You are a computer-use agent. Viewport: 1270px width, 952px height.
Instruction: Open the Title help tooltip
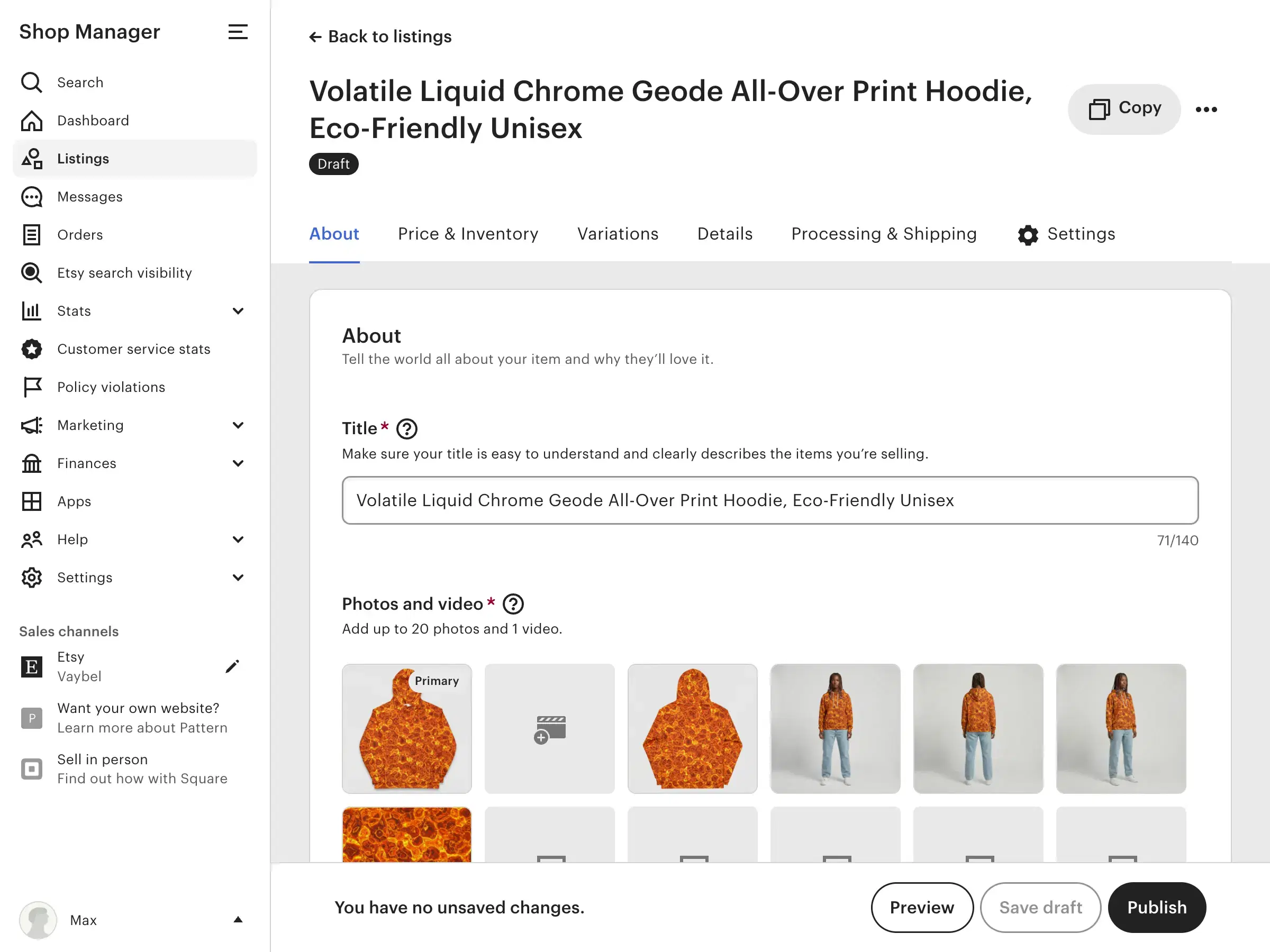(407, 428)
